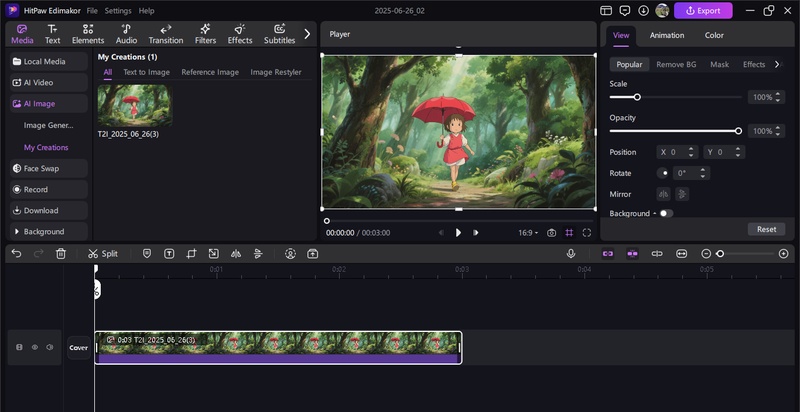This screenshot has height=412, width=800.
Task: Show more toolbar tabs with the right chevron
Action: [307, 34]
